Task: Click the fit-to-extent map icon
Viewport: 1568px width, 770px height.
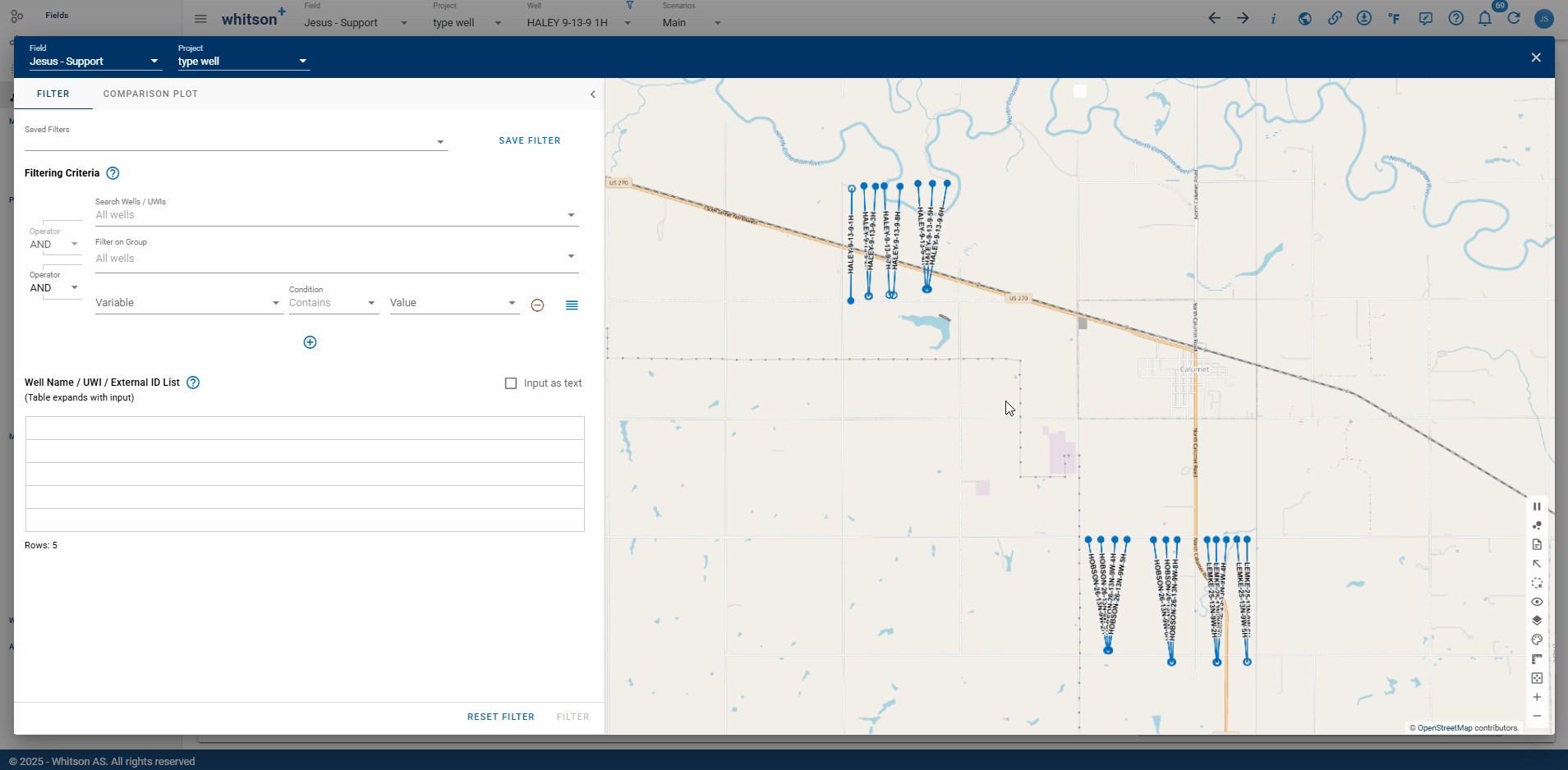Action: point(1537,678)
